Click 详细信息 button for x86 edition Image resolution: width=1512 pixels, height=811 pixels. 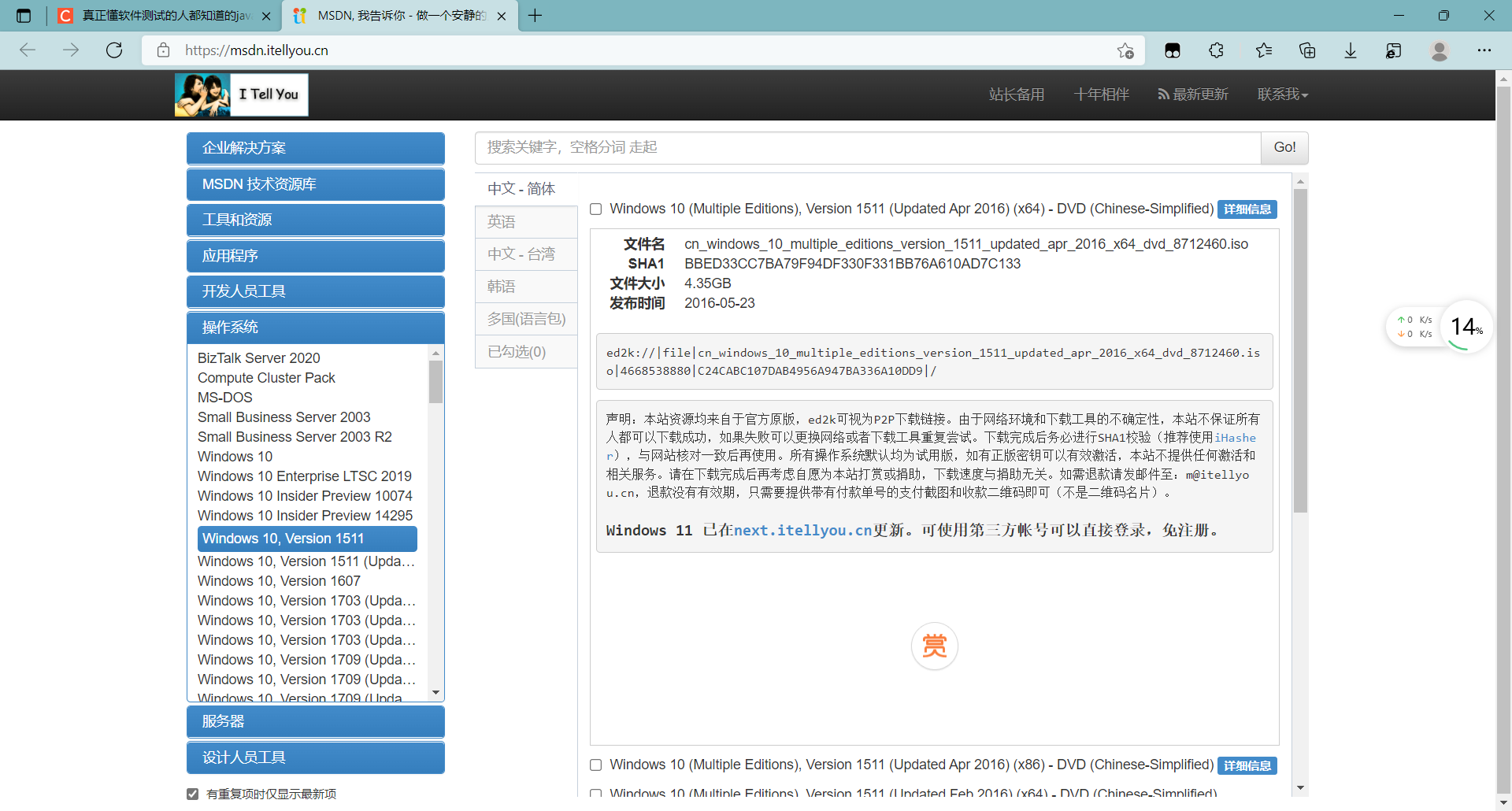coord(1247,765)
